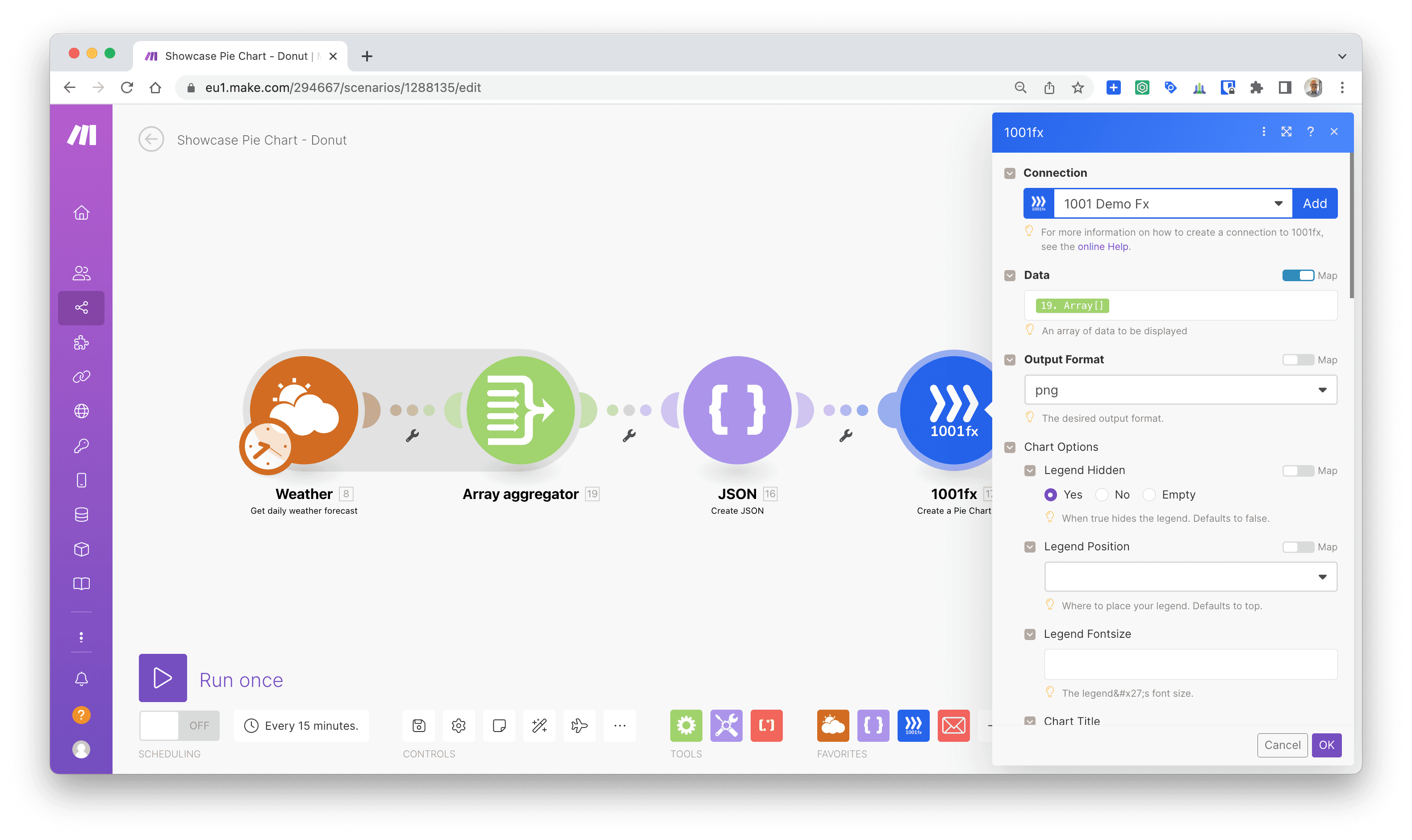The image size is (1412, 840).
Task: Expand the Legend Position dropdown
Action: pyautogui.click(x=1190, y=577)
